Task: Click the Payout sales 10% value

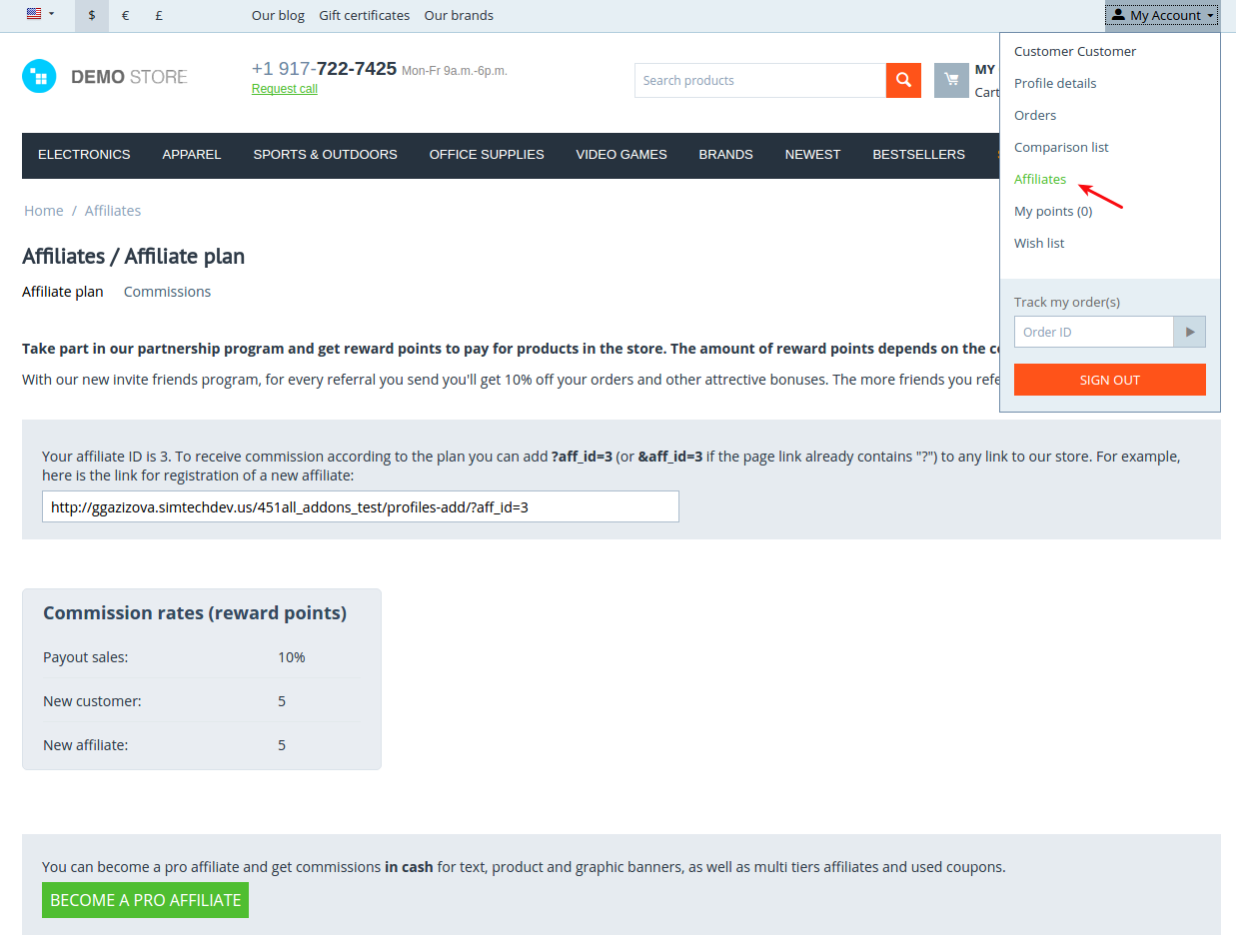Action: point(292,657)
